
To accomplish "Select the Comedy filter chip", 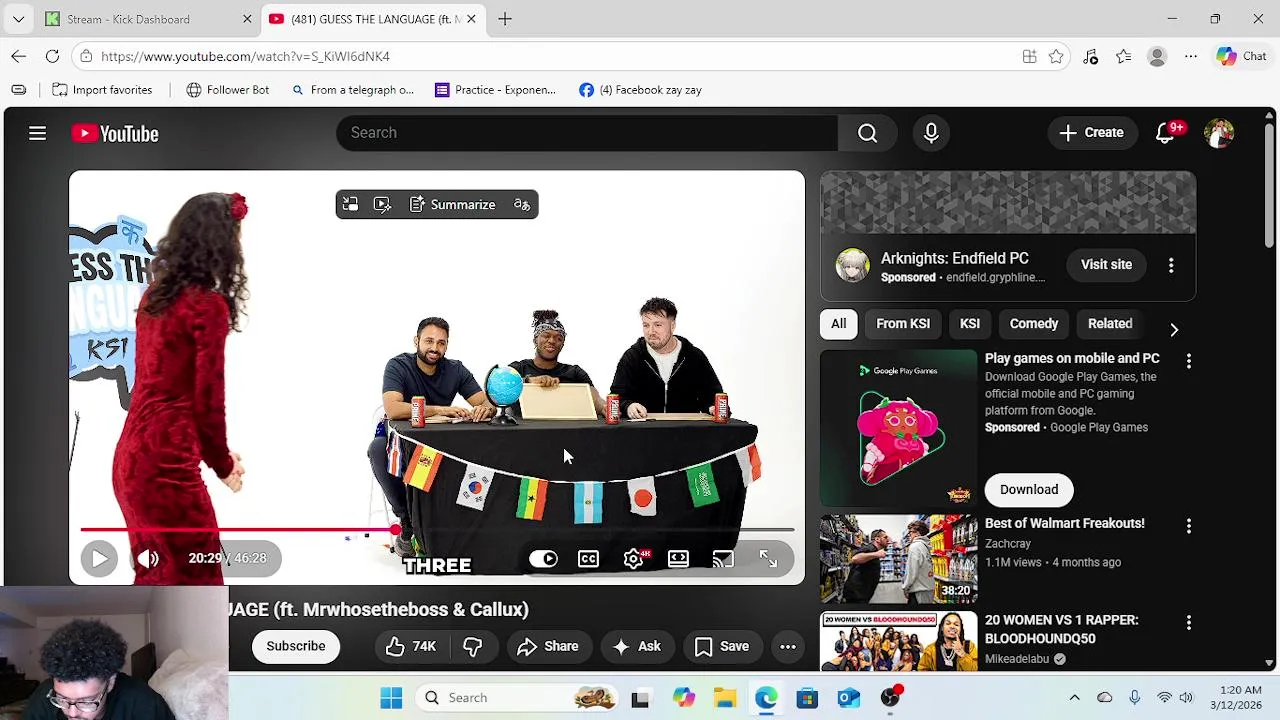I will pyautogui.click(x=1033, y=324).
